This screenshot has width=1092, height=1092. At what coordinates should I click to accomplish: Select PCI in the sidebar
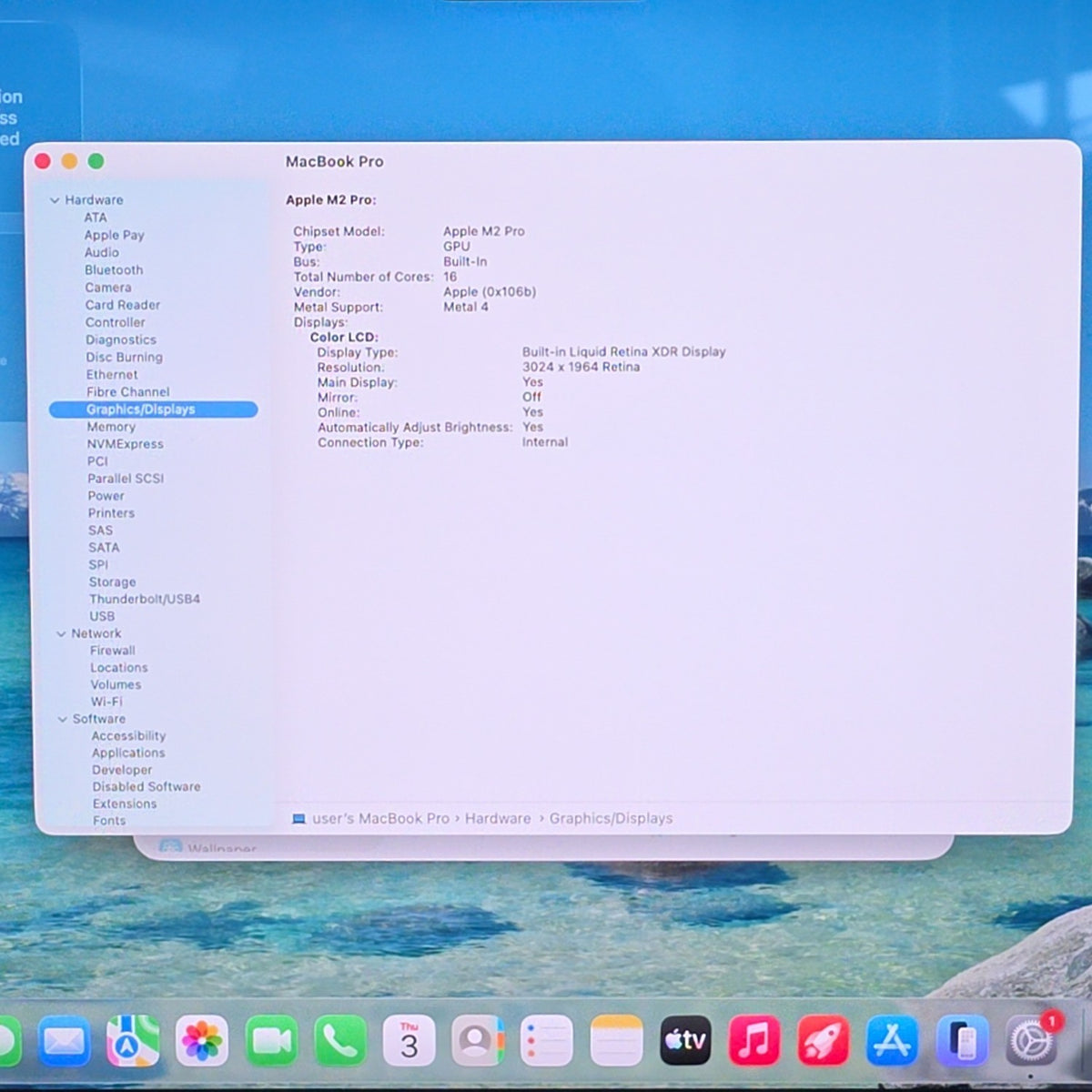click(x=97, y=461)
